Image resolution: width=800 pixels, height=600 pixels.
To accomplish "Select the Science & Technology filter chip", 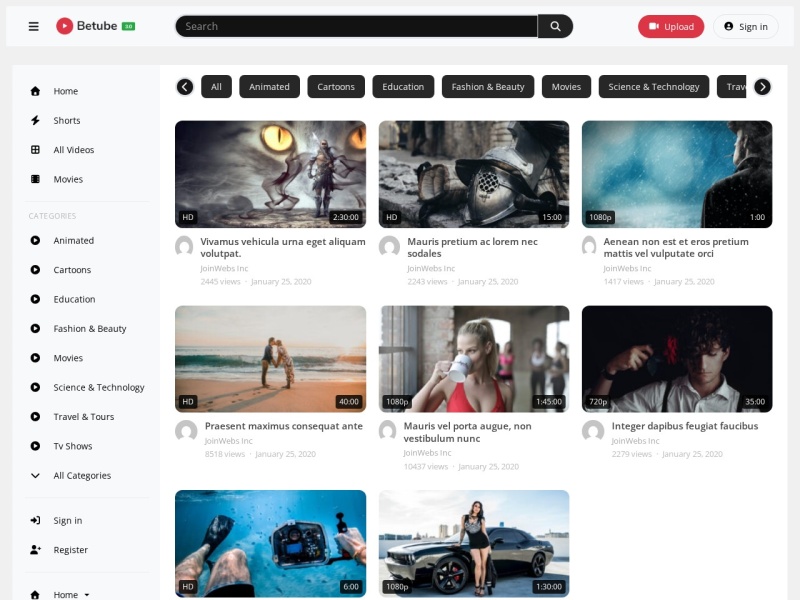I will tap(654, 87).
